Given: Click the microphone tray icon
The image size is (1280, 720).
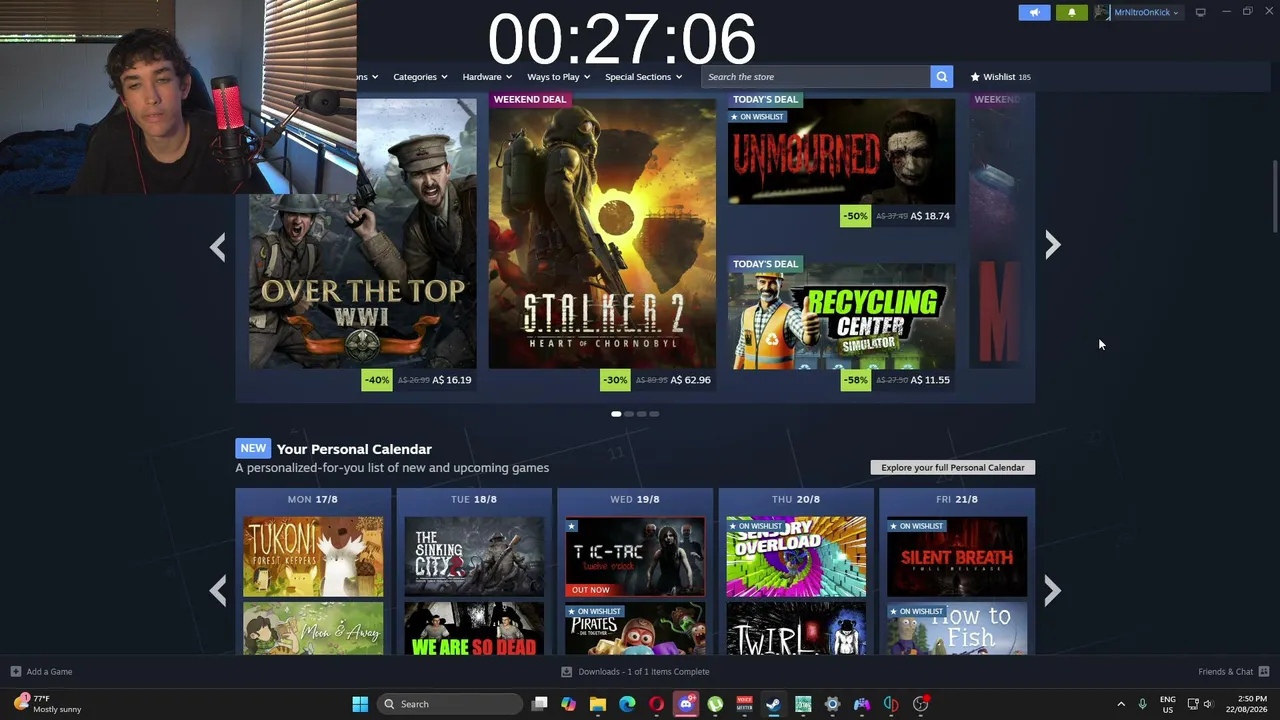Looking at the screenshot, I should click(1142, 704).
